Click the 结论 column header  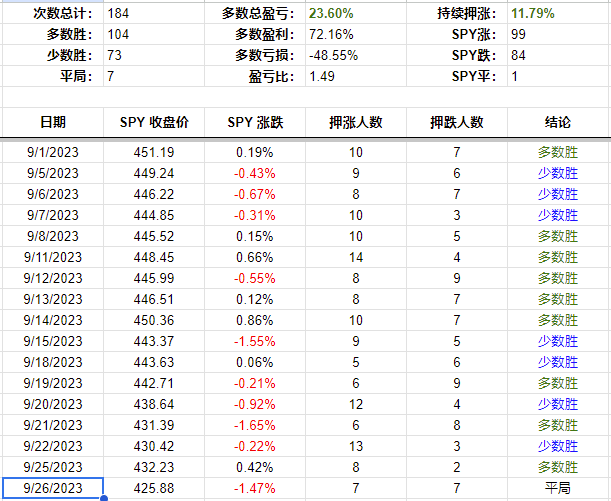[558, 122]
